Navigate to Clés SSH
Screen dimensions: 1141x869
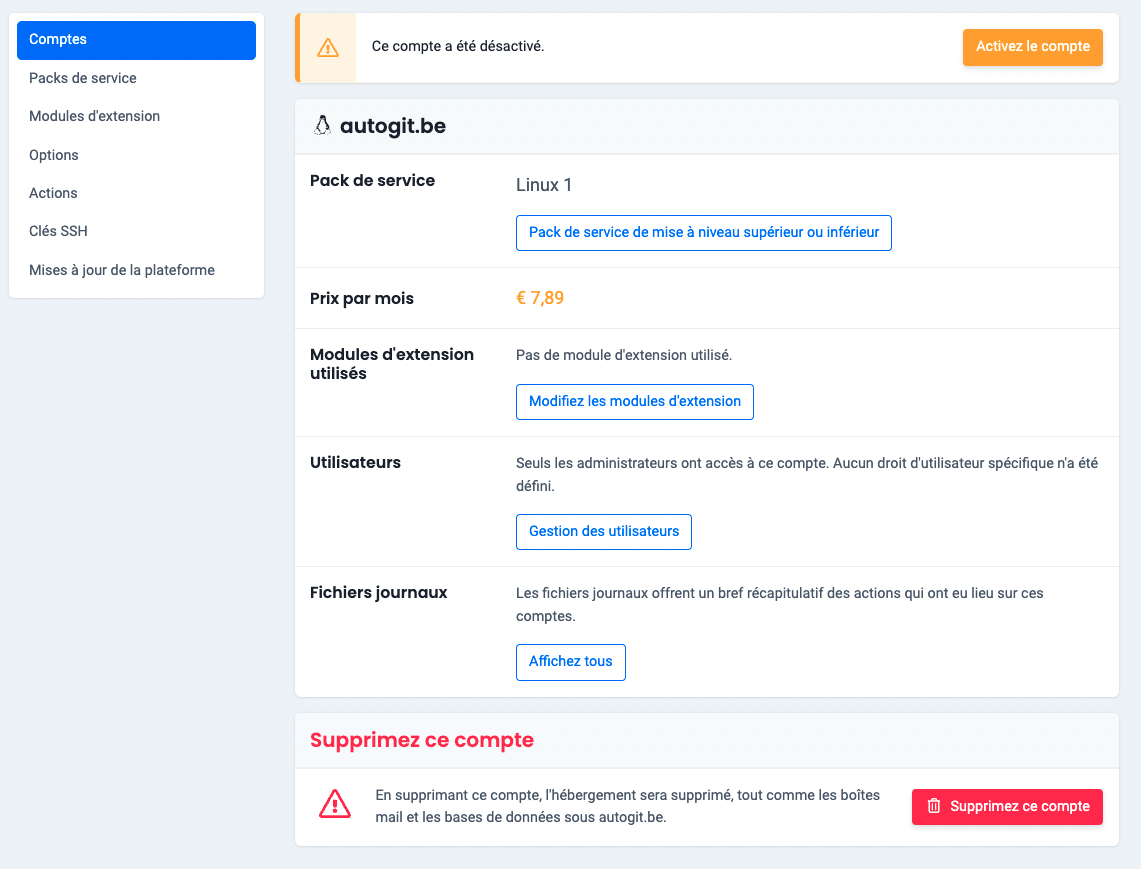click(x=58, y=231)
